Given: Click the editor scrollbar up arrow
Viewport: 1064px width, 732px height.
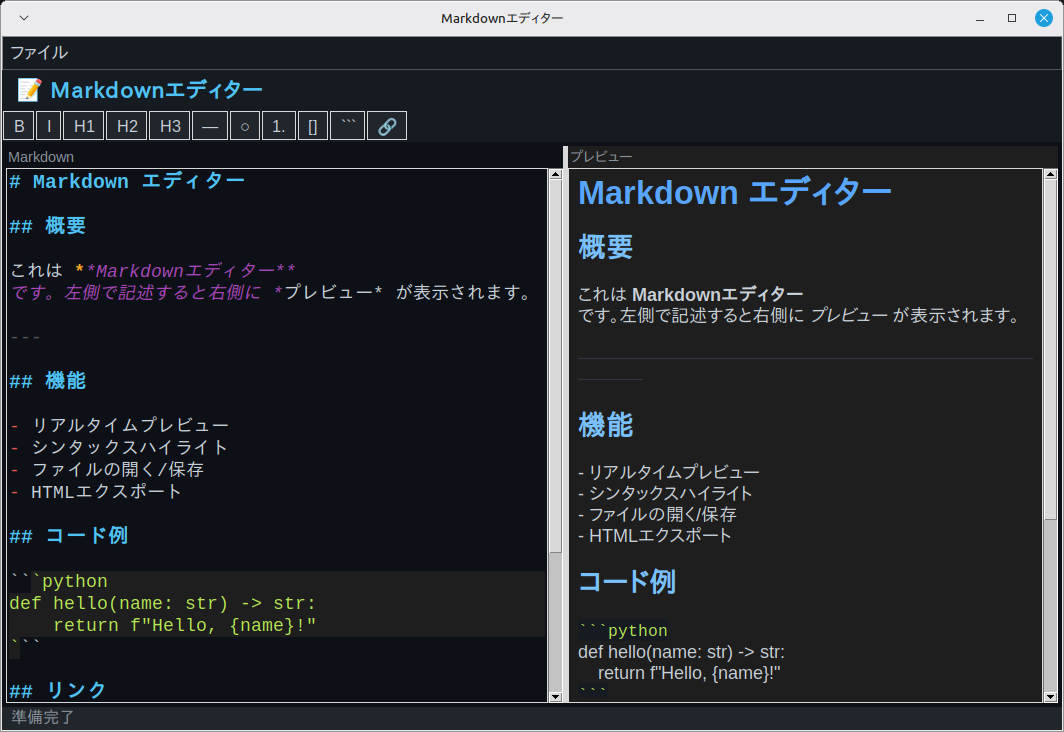Looking at the screenshot, I should coord(555,174).
